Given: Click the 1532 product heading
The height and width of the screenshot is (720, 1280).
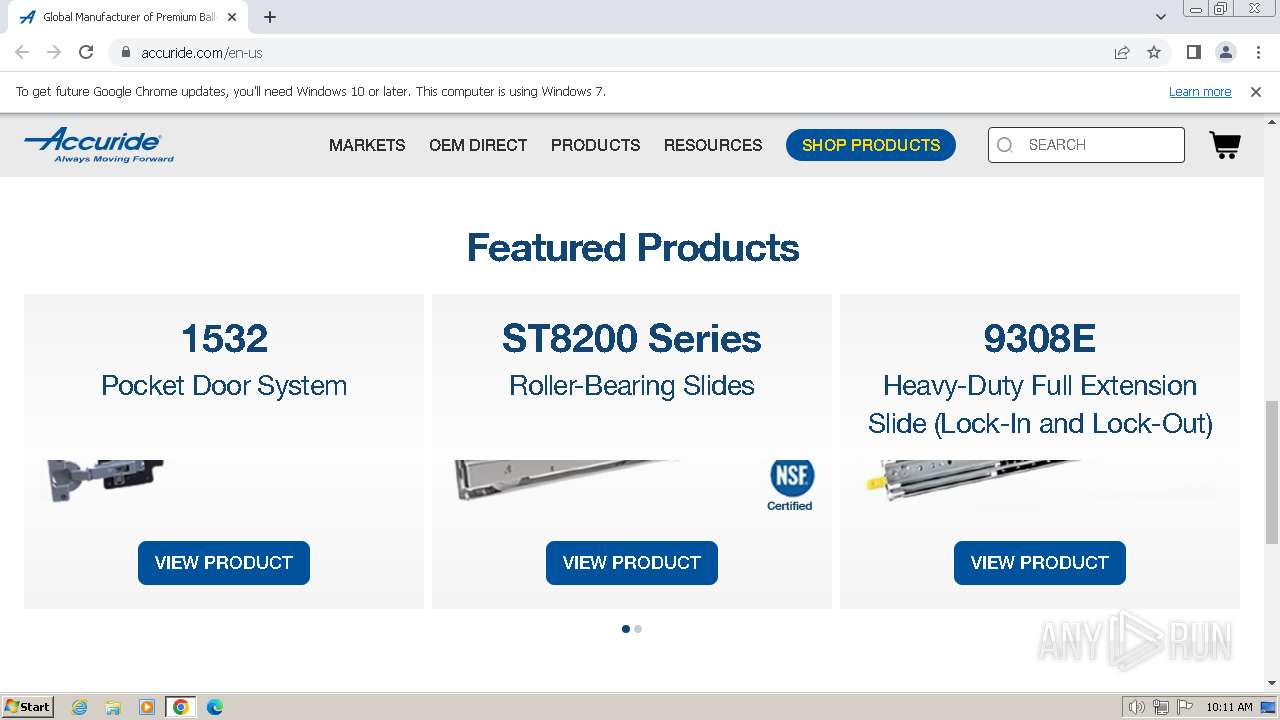Looking at the screenshot, I should click(224, 339).
